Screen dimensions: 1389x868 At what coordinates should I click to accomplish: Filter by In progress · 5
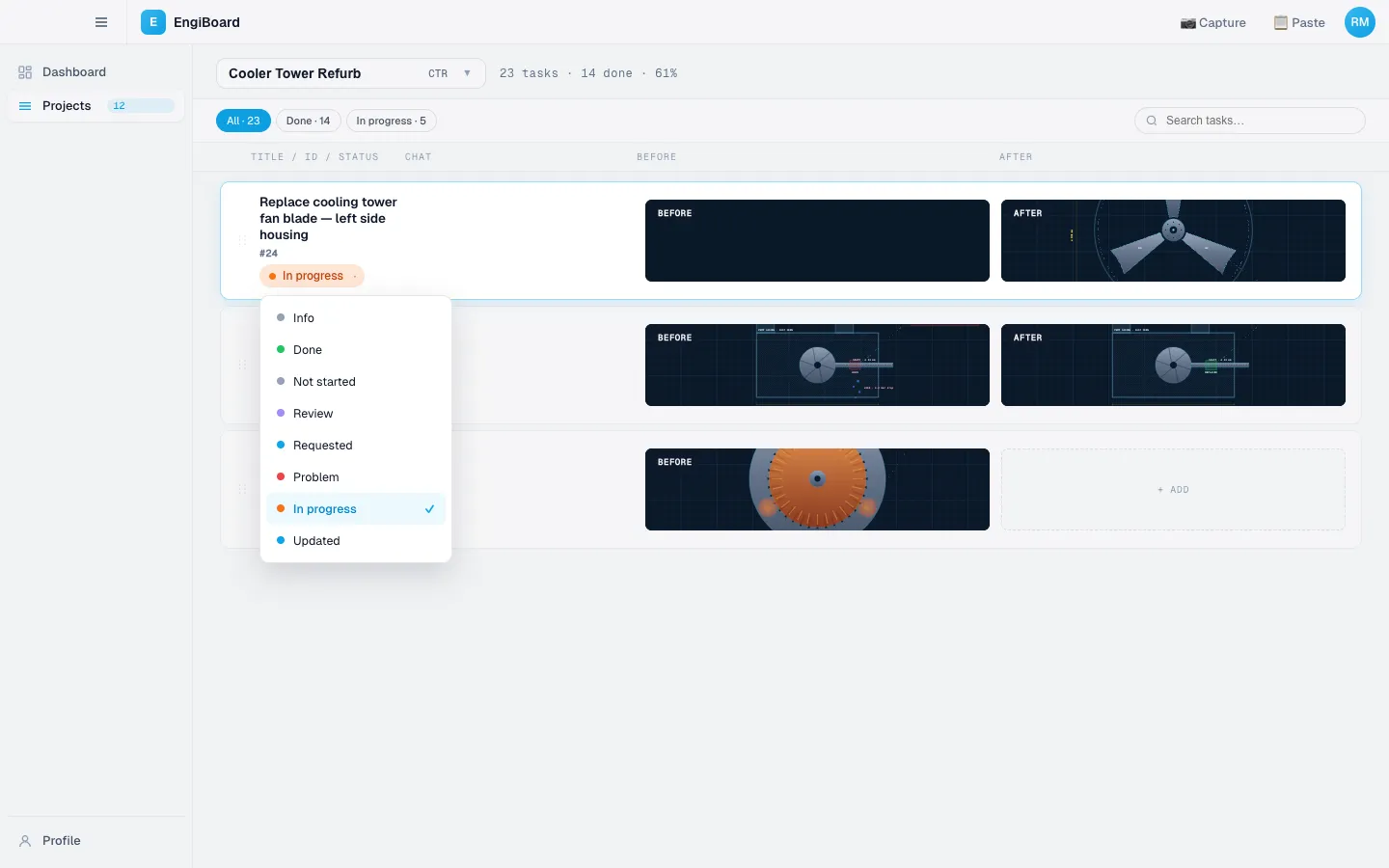click(x=391, y=121)
